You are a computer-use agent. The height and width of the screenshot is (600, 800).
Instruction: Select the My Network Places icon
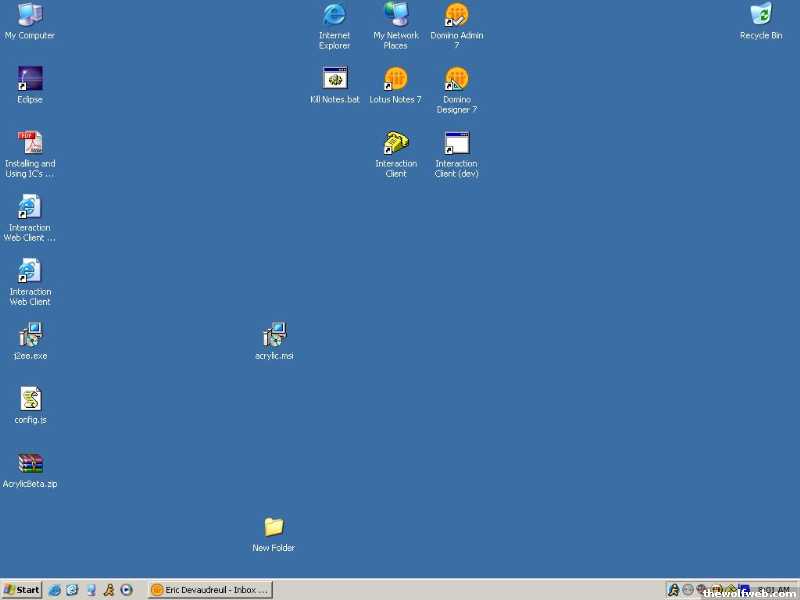(x=396, y=16)
